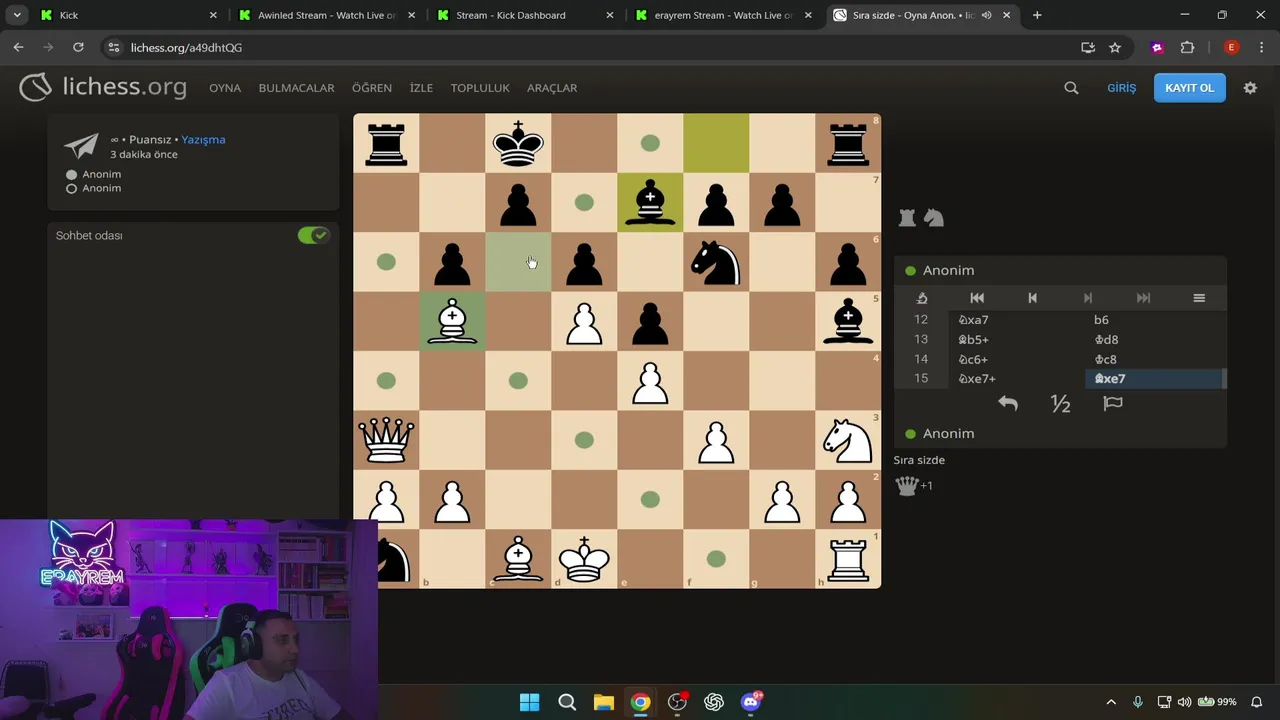1280x720 pixels.
Task: View site information icon in address bar
Action: click(114, 47)
